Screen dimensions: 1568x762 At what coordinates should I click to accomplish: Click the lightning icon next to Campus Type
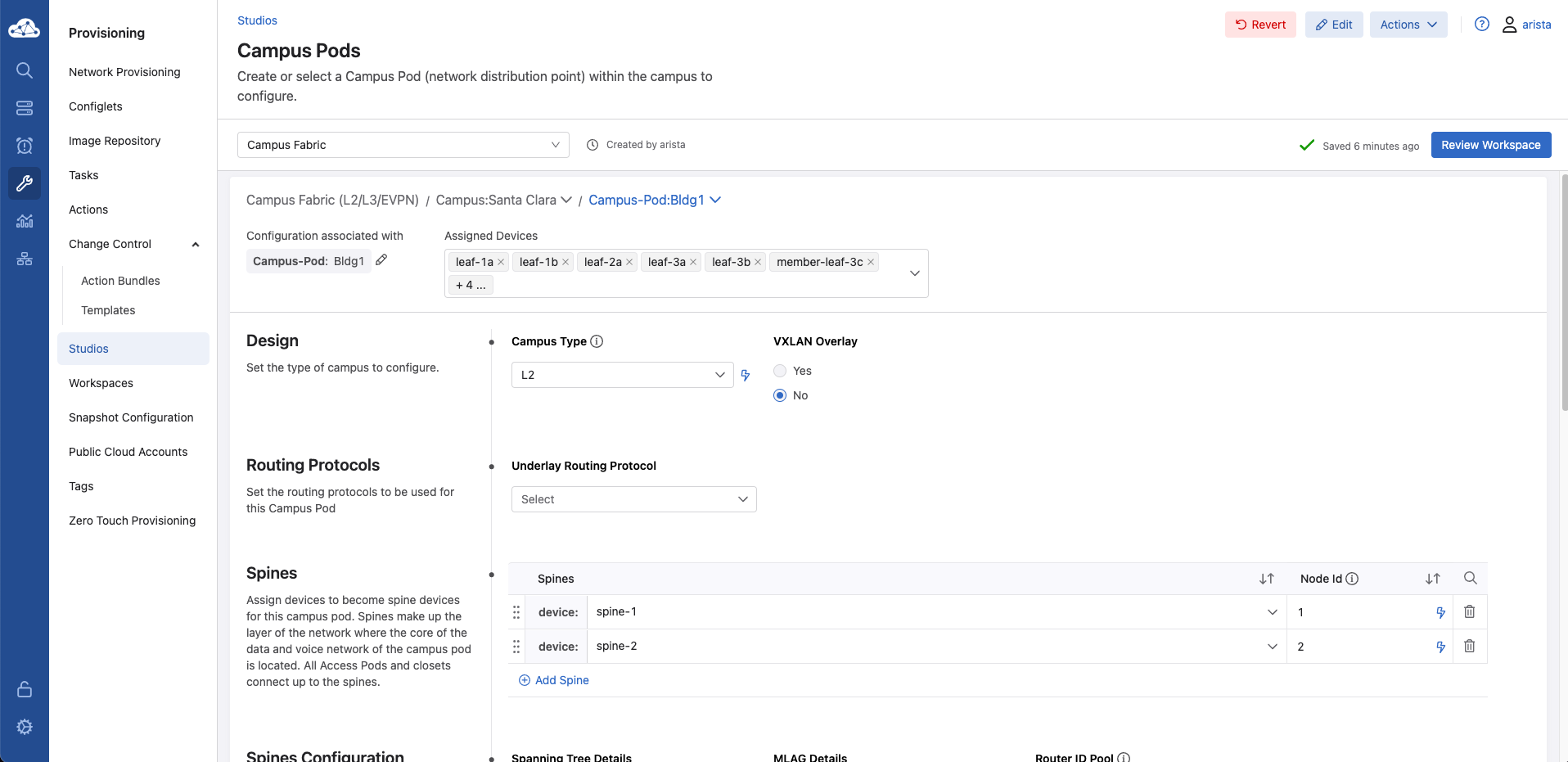click(746, 376)
